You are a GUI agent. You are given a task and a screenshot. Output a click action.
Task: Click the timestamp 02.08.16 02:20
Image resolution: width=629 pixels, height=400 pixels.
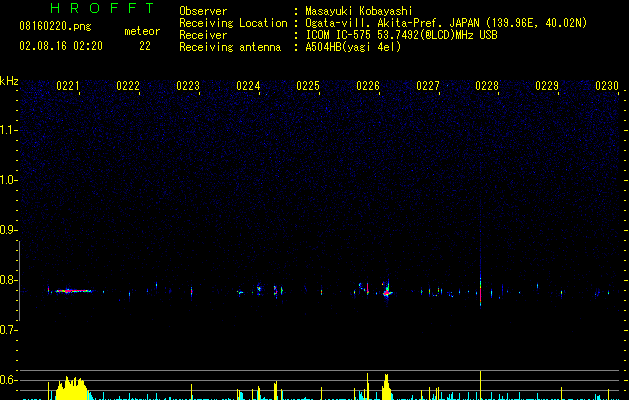tap(61, 46)
